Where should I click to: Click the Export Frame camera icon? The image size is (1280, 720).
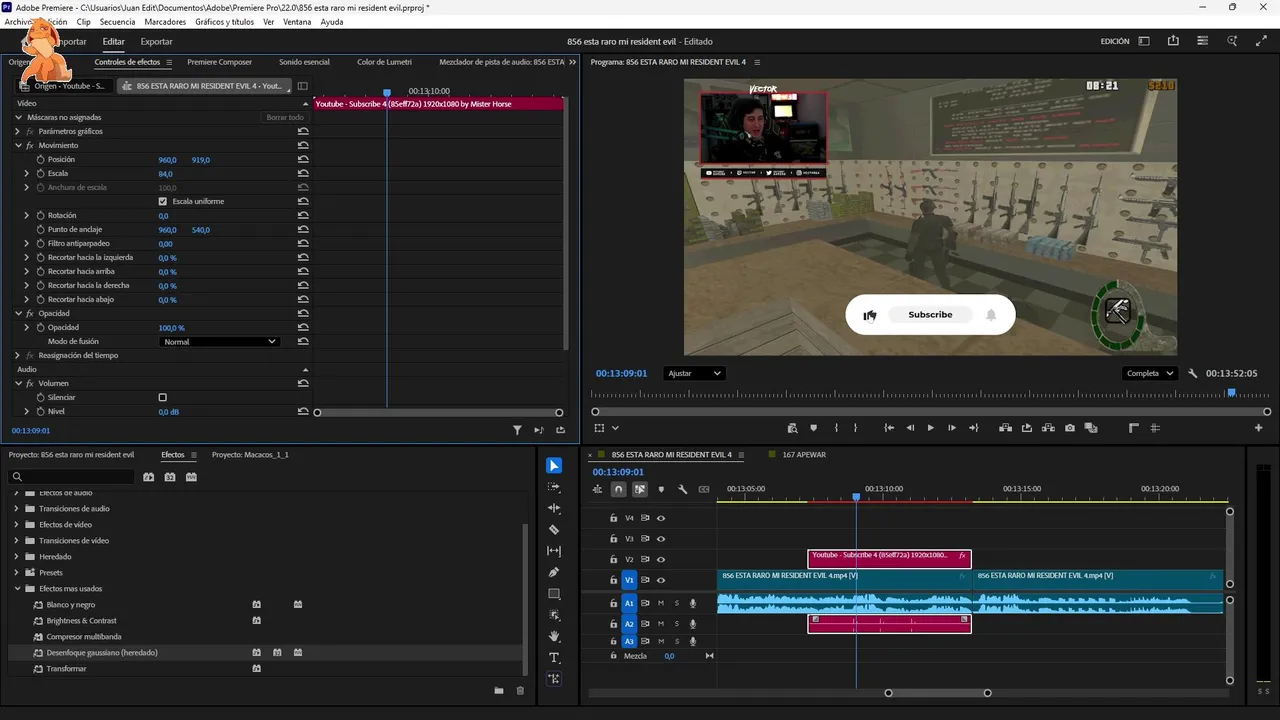pyautogui.click(x=1070, y=428)
